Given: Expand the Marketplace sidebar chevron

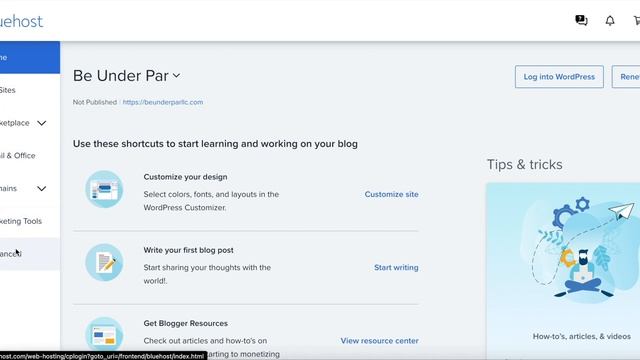Looking at the screenshot, I should point(42,123).
